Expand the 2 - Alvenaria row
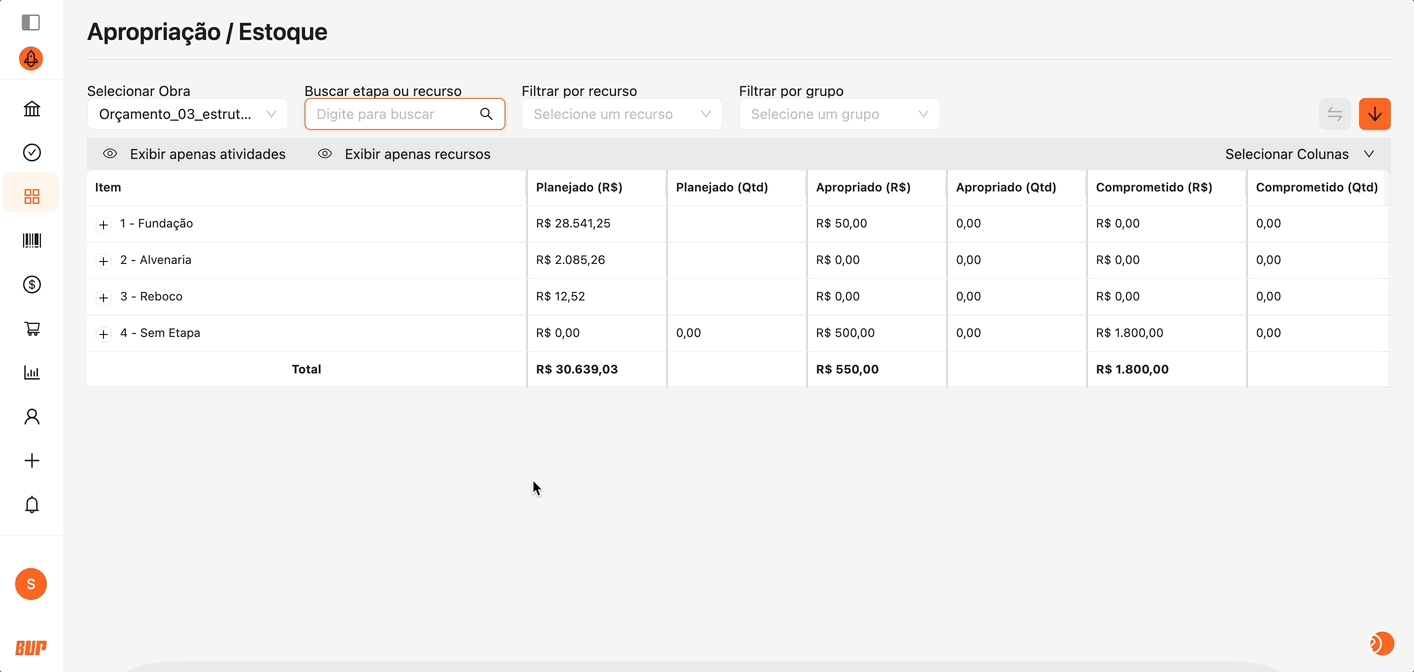Viewport: 1414px width, 672px height. 103,261
